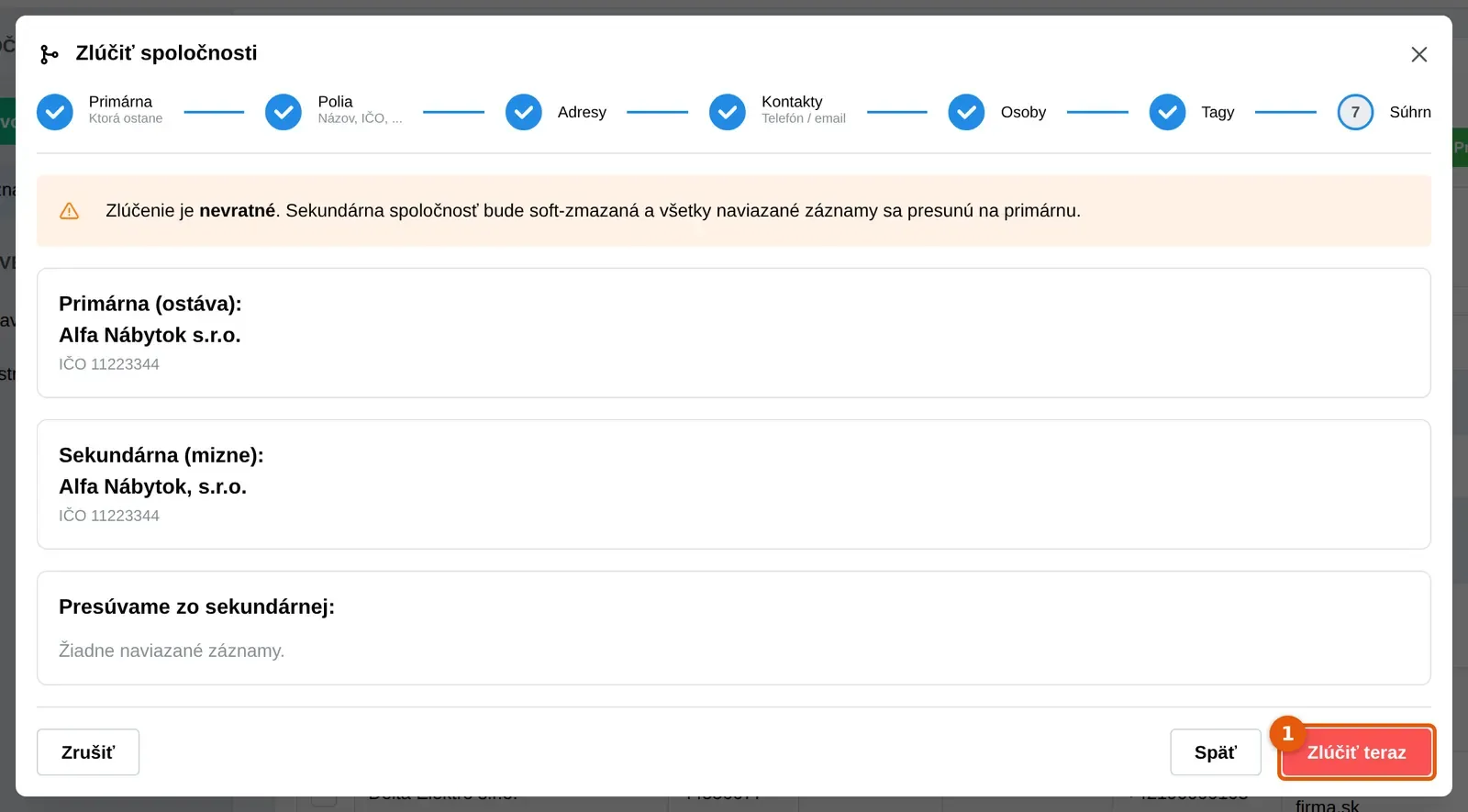
Task: Click the merge branch icon beside the title
Action: point(50,55)
